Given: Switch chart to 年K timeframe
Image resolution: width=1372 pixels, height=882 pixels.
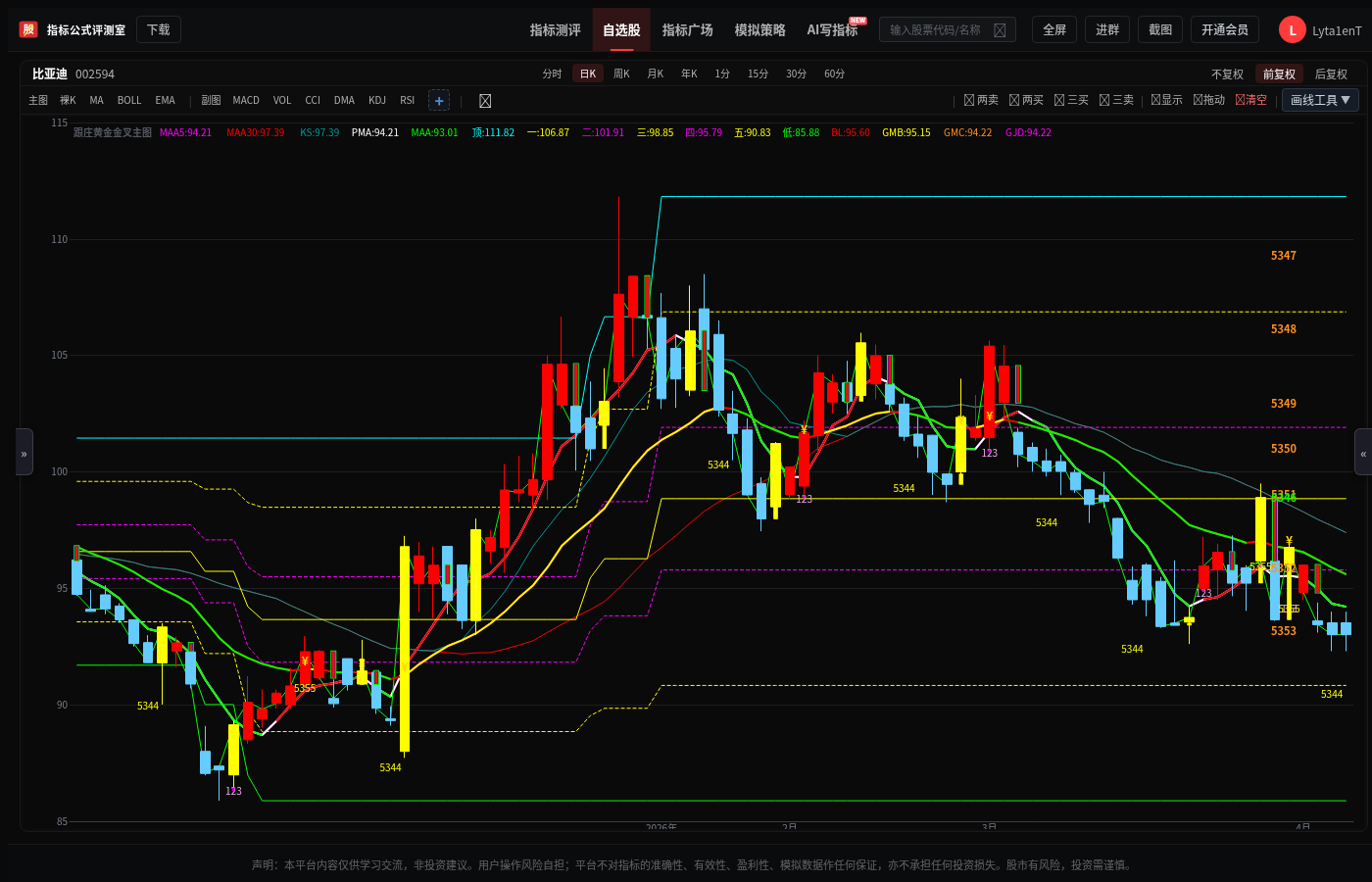Looking at the screenshot, I should point(689,74).
